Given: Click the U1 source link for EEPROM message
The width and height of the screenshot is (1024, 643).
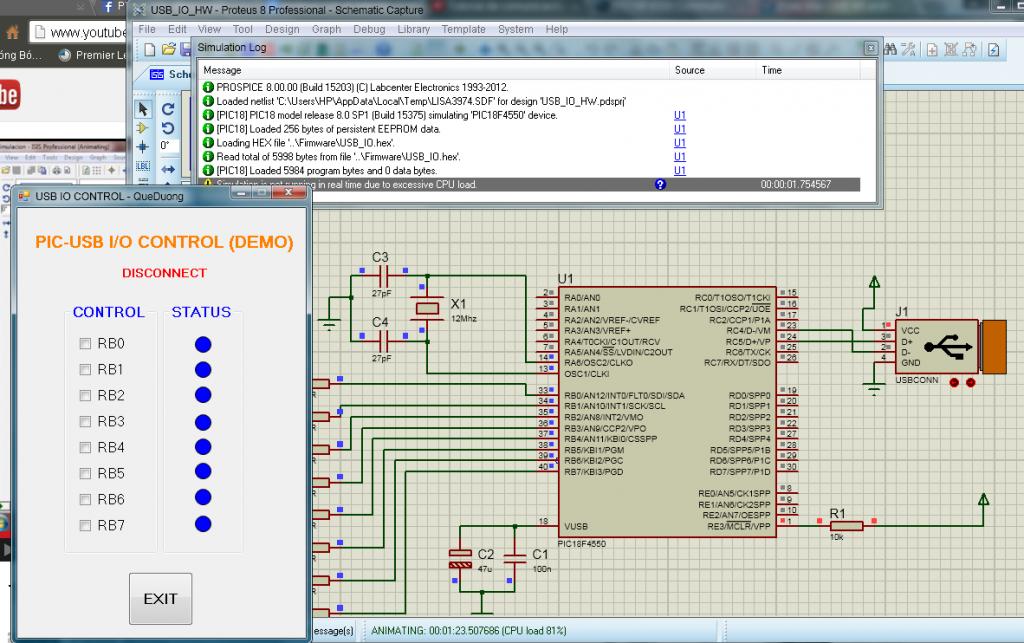Looking at the screenshot, I should click(x=680, y=129).
